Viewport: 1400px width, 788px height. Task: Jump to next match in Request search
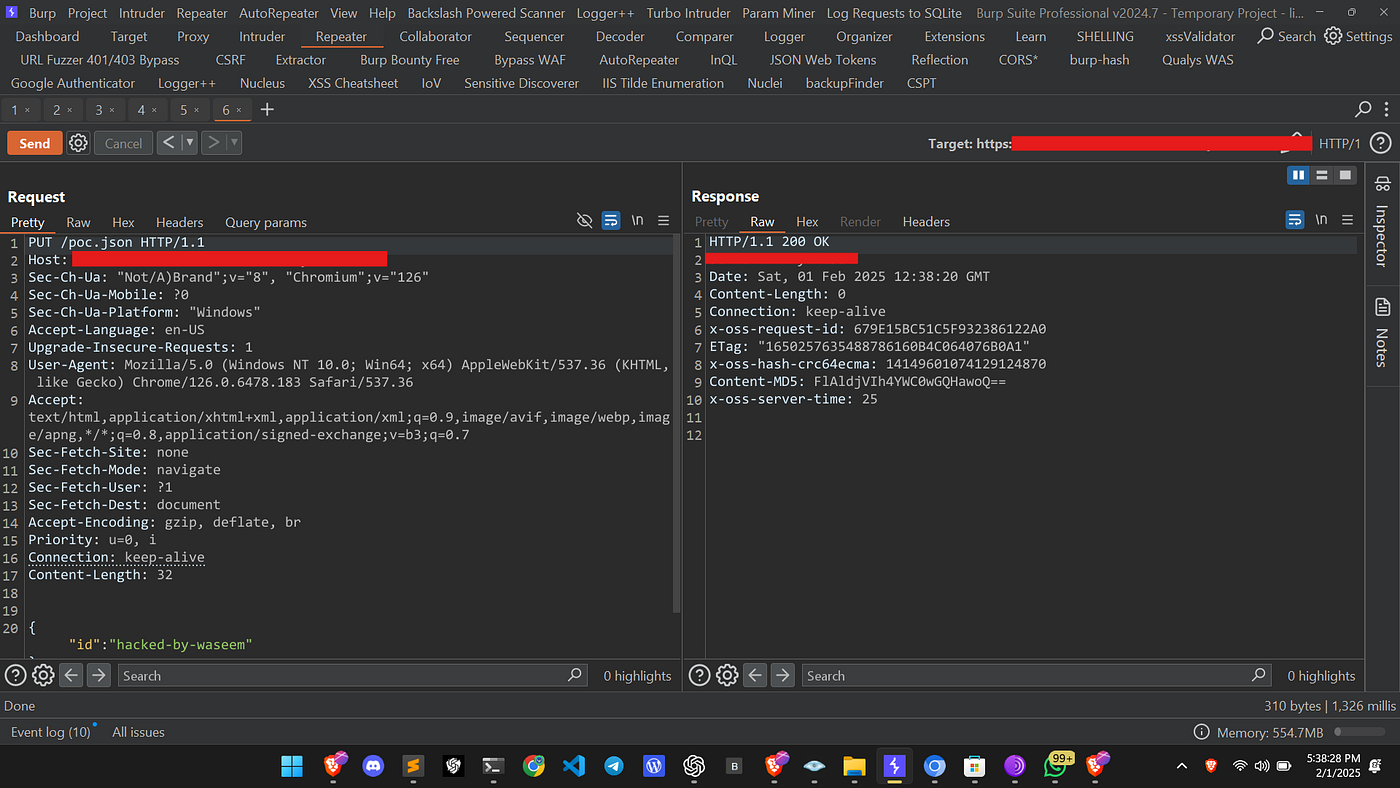point(98,675)
